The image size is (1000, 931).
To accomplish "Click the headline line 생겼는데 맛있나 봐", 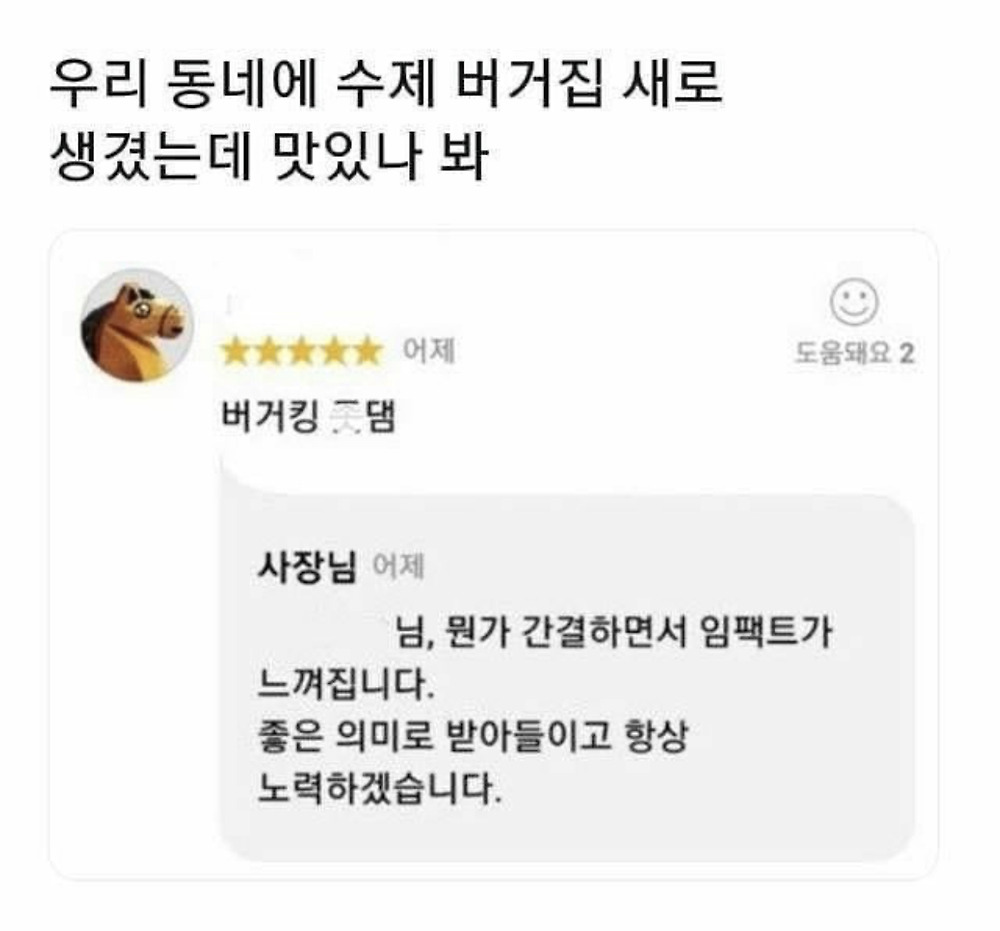I will coord(269,156).
